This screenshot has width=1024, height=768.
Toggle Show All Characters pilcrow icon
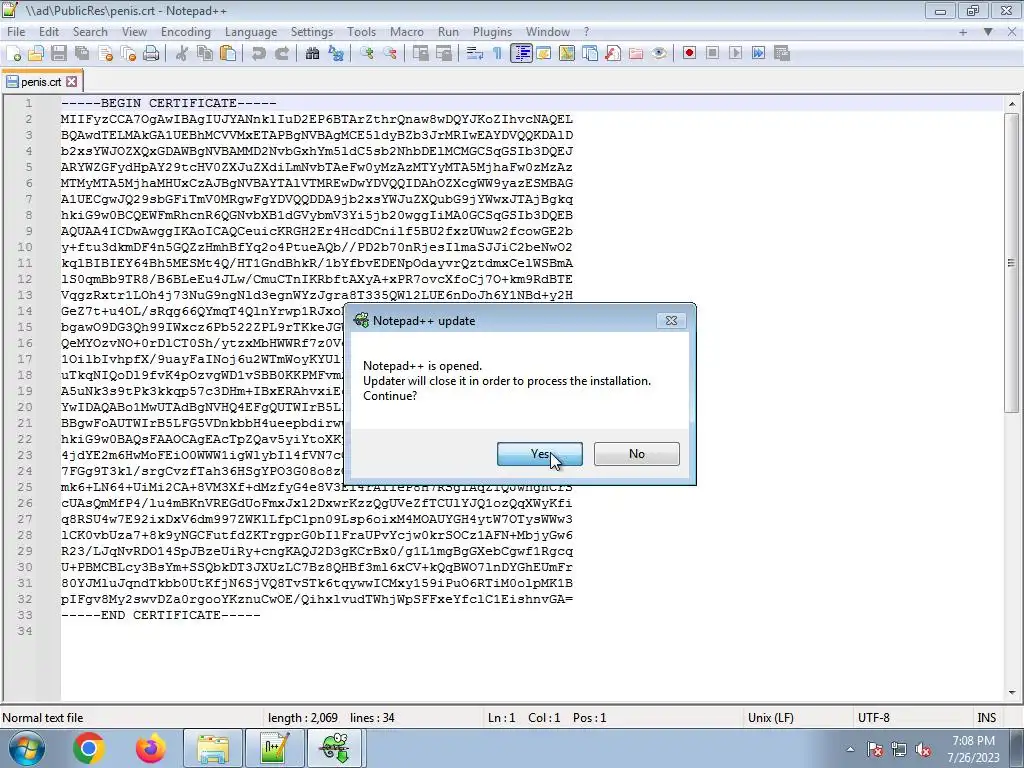tap(498, 54)
